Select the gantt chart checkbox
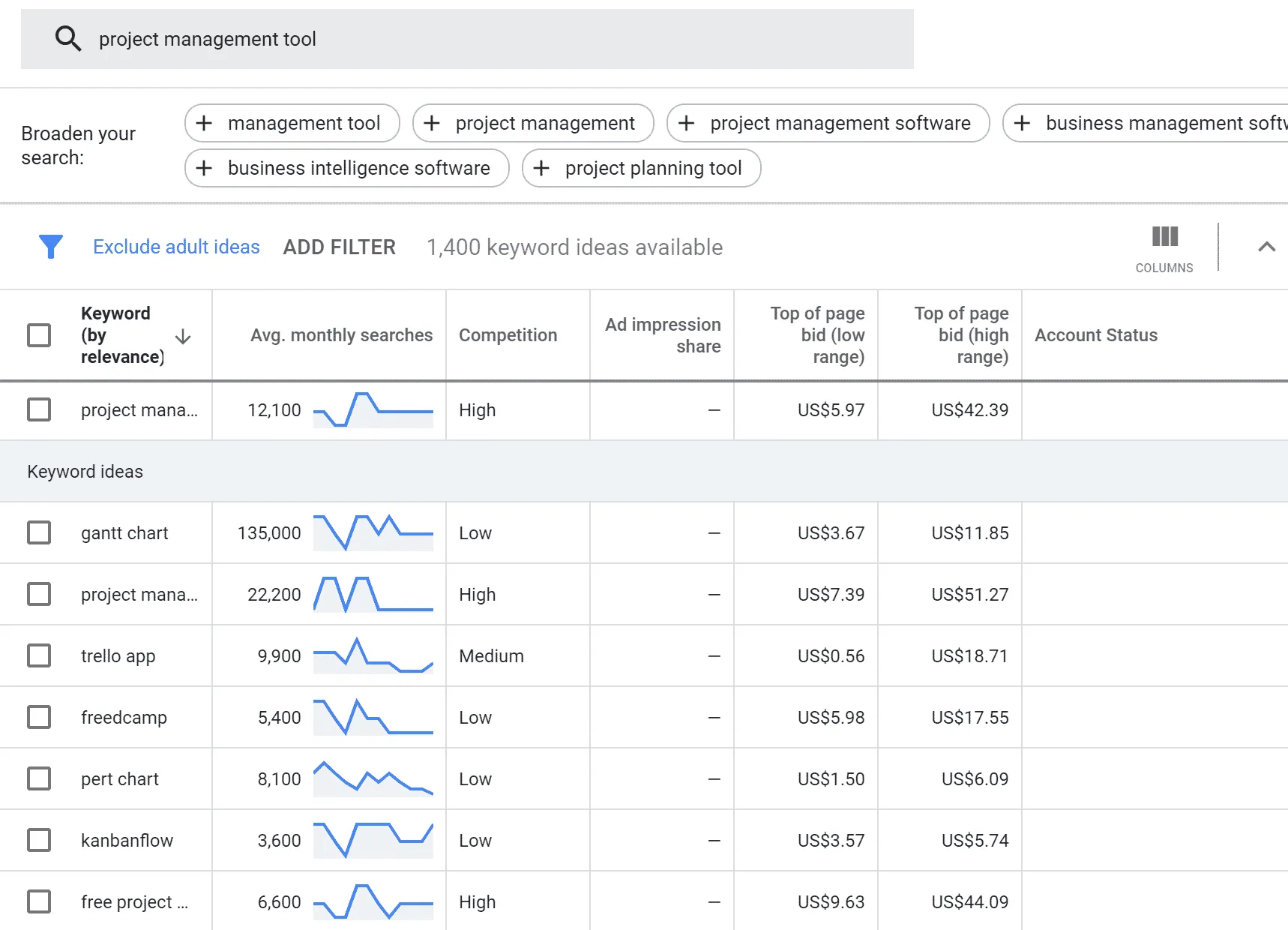1288x930 pixels. point(39,532)
